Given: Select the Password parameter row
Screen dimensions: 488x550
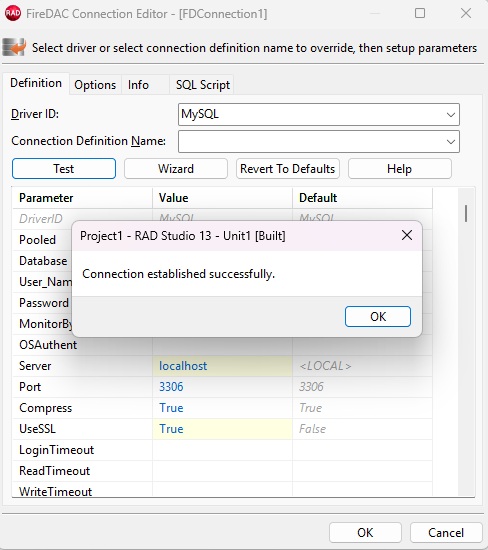Looking at the screenshot, I should click(x=42, y=303).
